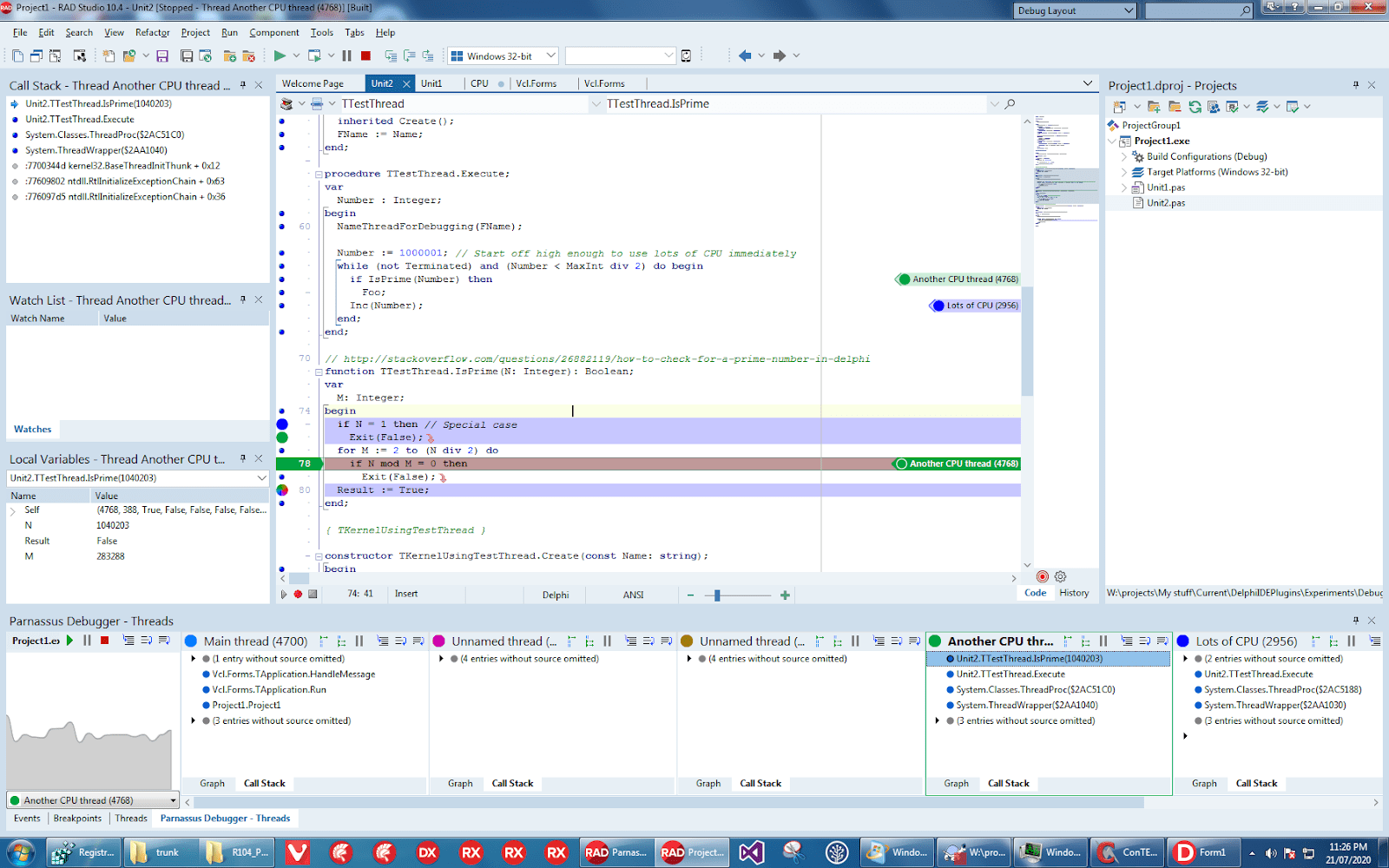Click the History button below the editor

pyautogui.click(x=1074, y=593)
